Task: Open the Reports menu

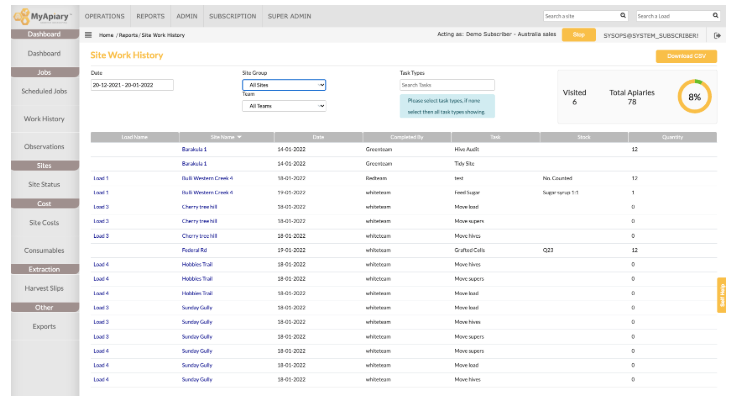Action: click(x=150, y=16)
